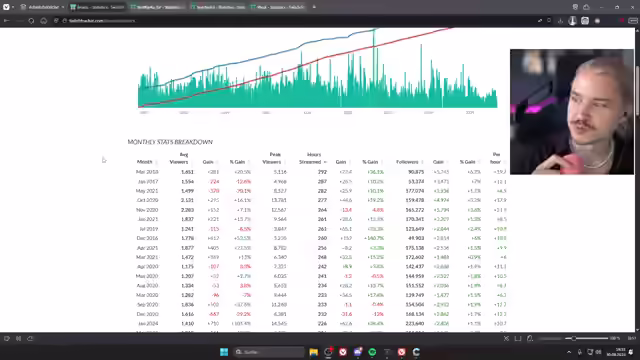The image size is (640, 360).
Task: Open the white C app icon in taskbar
Action: pyautogui.click(x=416, y=352)
